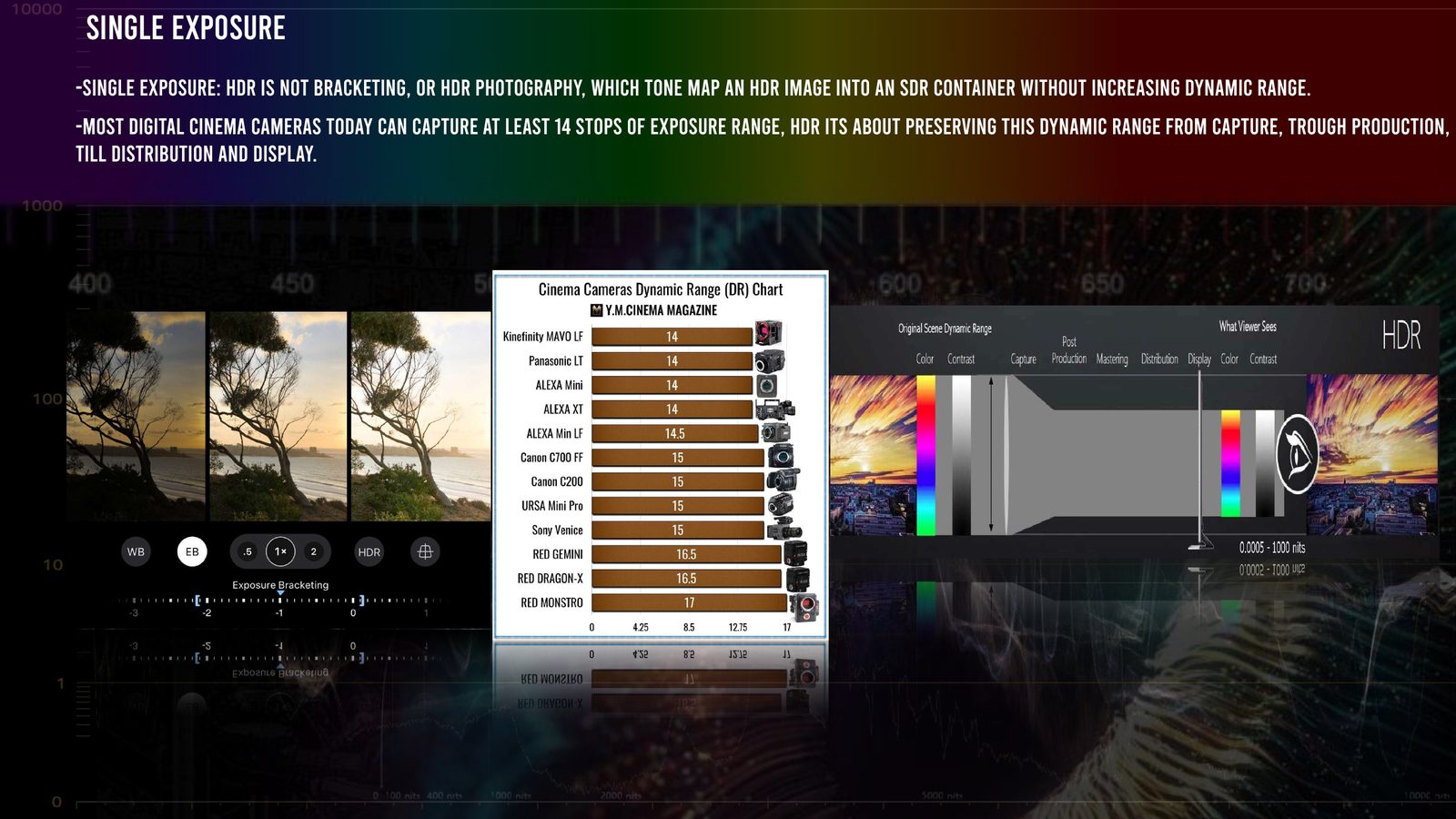Click the "Panasonic LT" row label
The height and width of the screenshot is (819, 1456).
tap(556, 361)
